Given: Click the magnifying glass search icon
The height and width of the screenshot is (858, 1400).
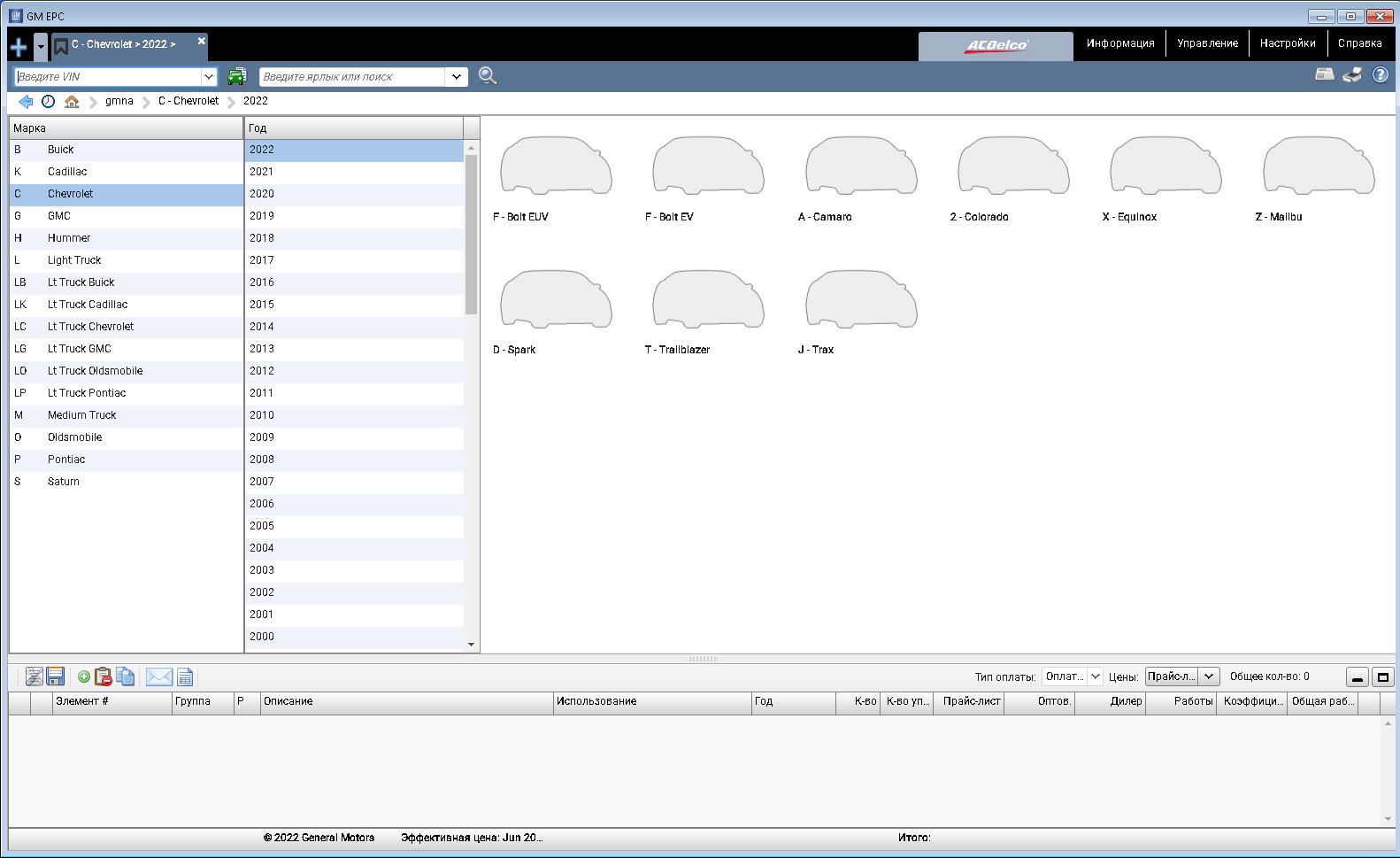Looking at the screenshot, I should pyautogui.click(x=488, y=76).
